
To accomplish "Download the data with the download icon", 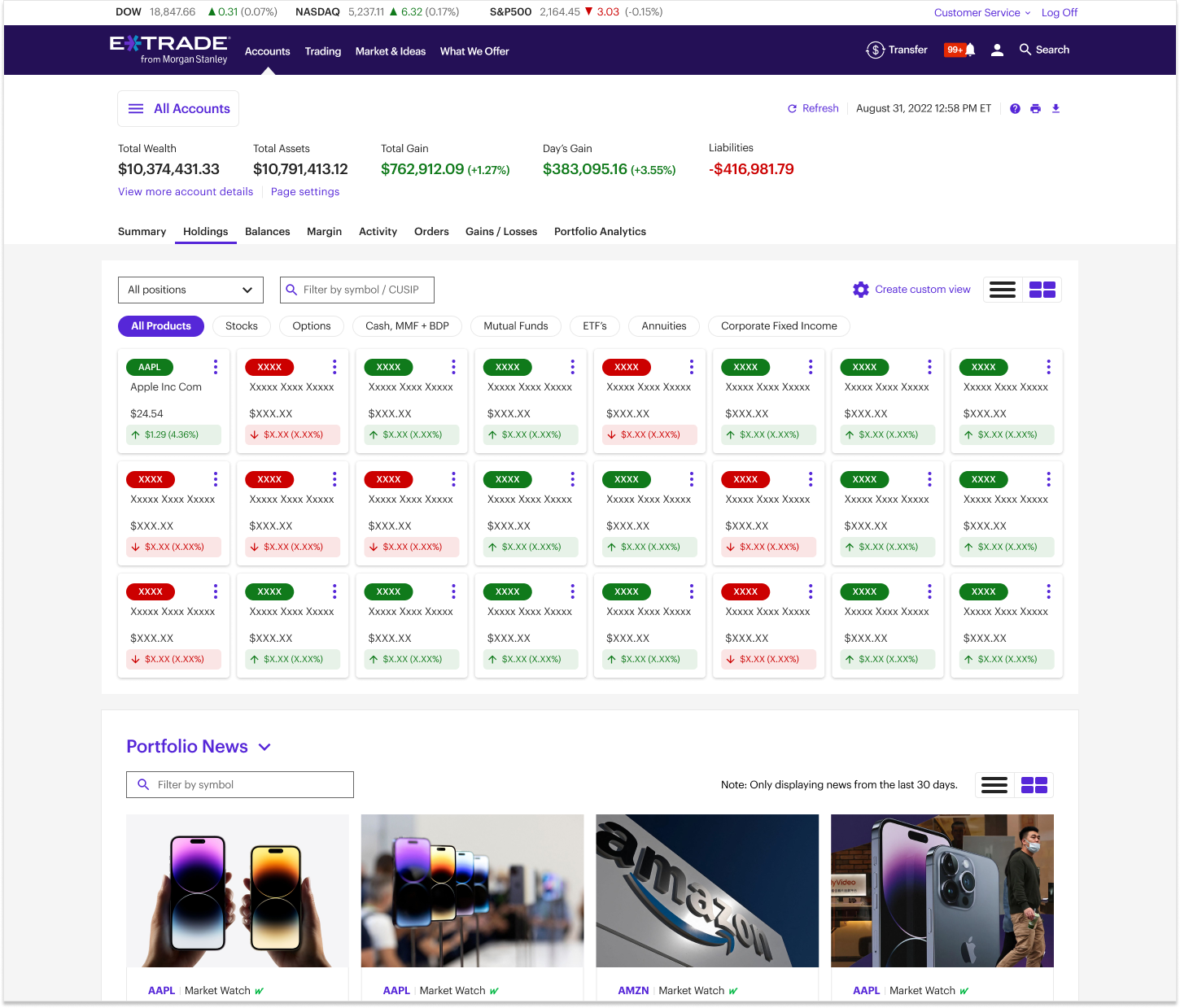I will [1055, 108].
